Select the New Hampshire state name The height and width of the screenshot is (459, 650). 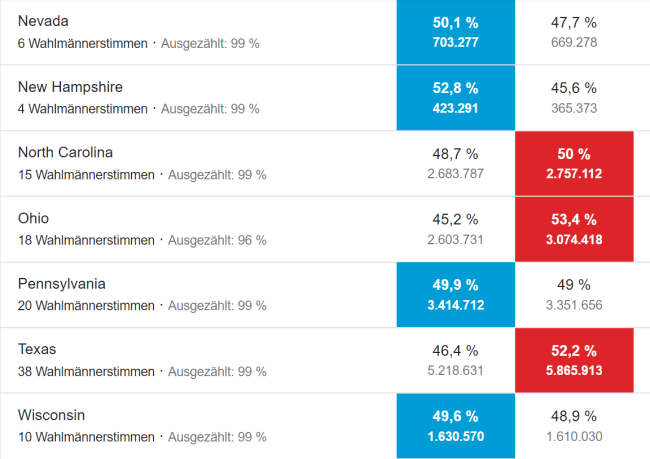[70, 87]
